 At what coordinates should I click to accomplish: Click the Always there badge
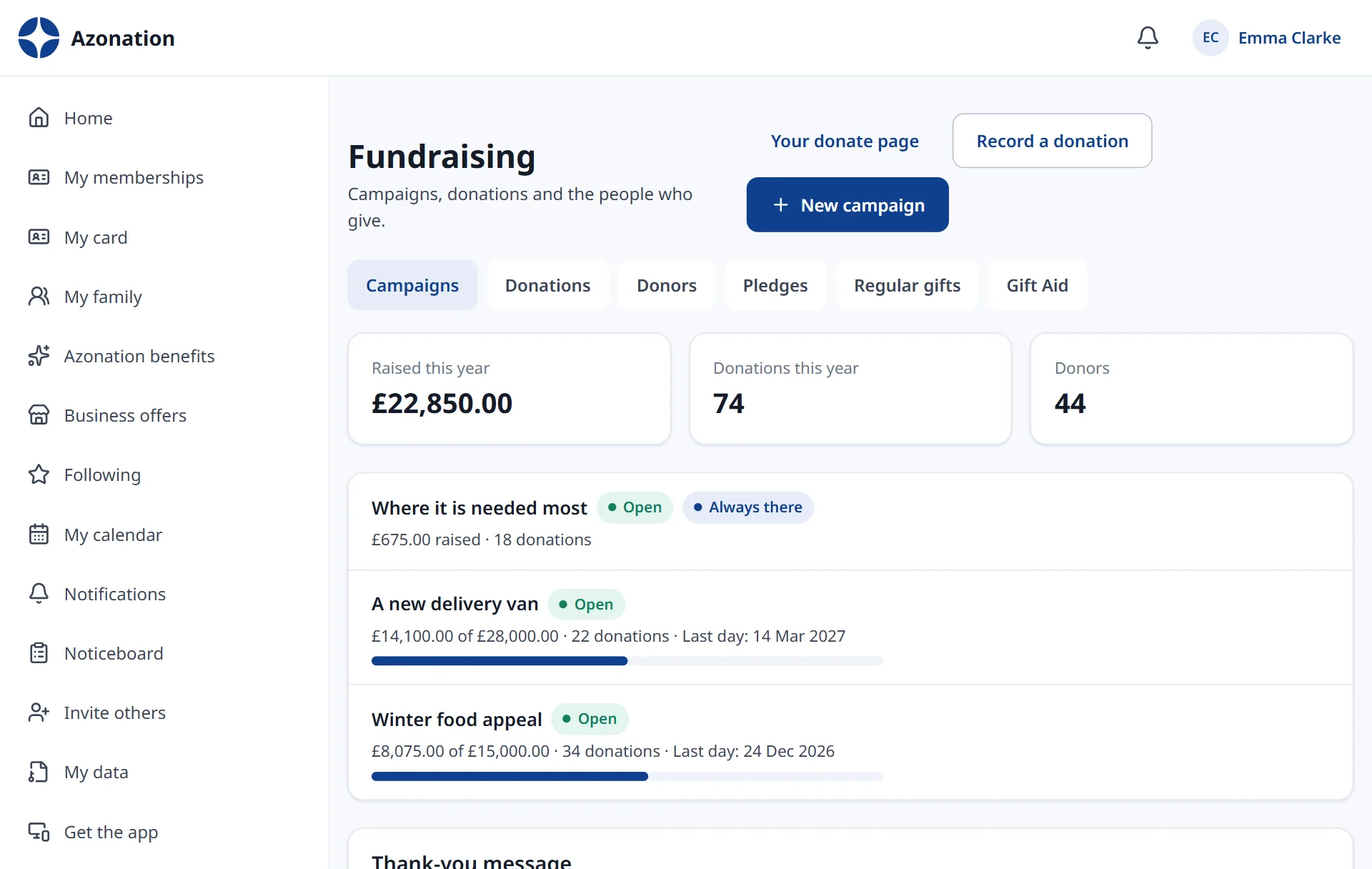point(748,507)
